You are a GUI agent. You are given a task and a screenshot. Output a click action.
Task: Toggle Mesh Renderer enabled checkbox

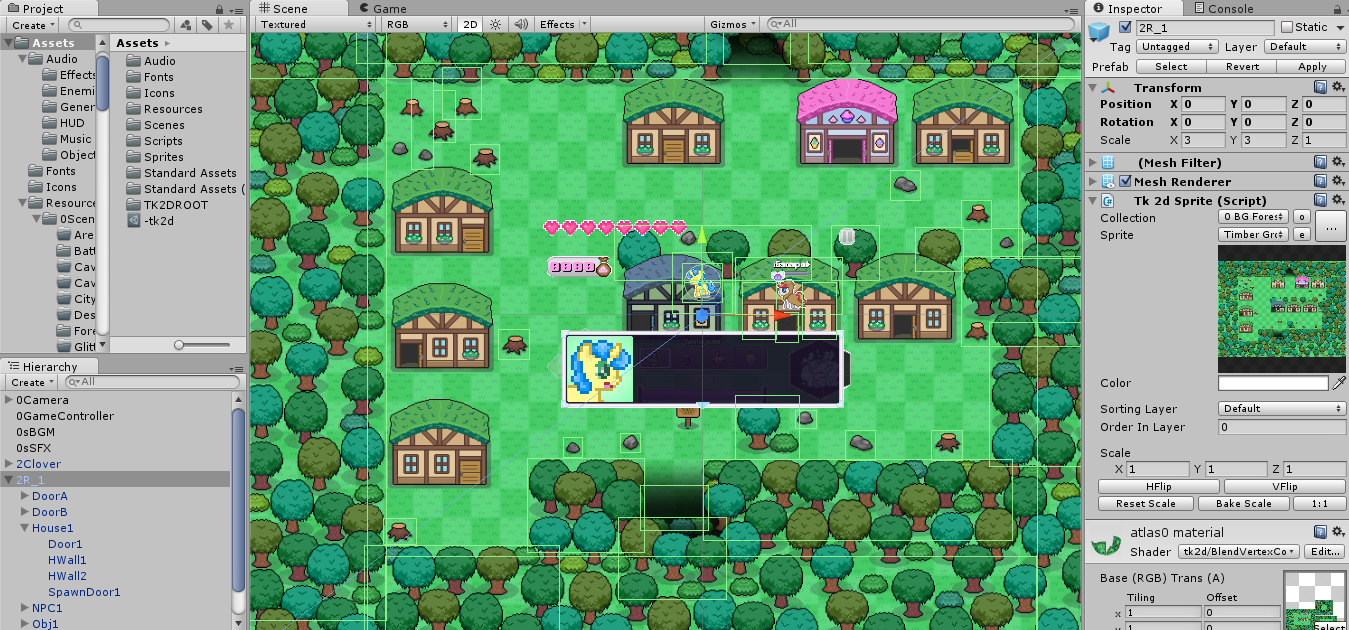(1125, 181)
